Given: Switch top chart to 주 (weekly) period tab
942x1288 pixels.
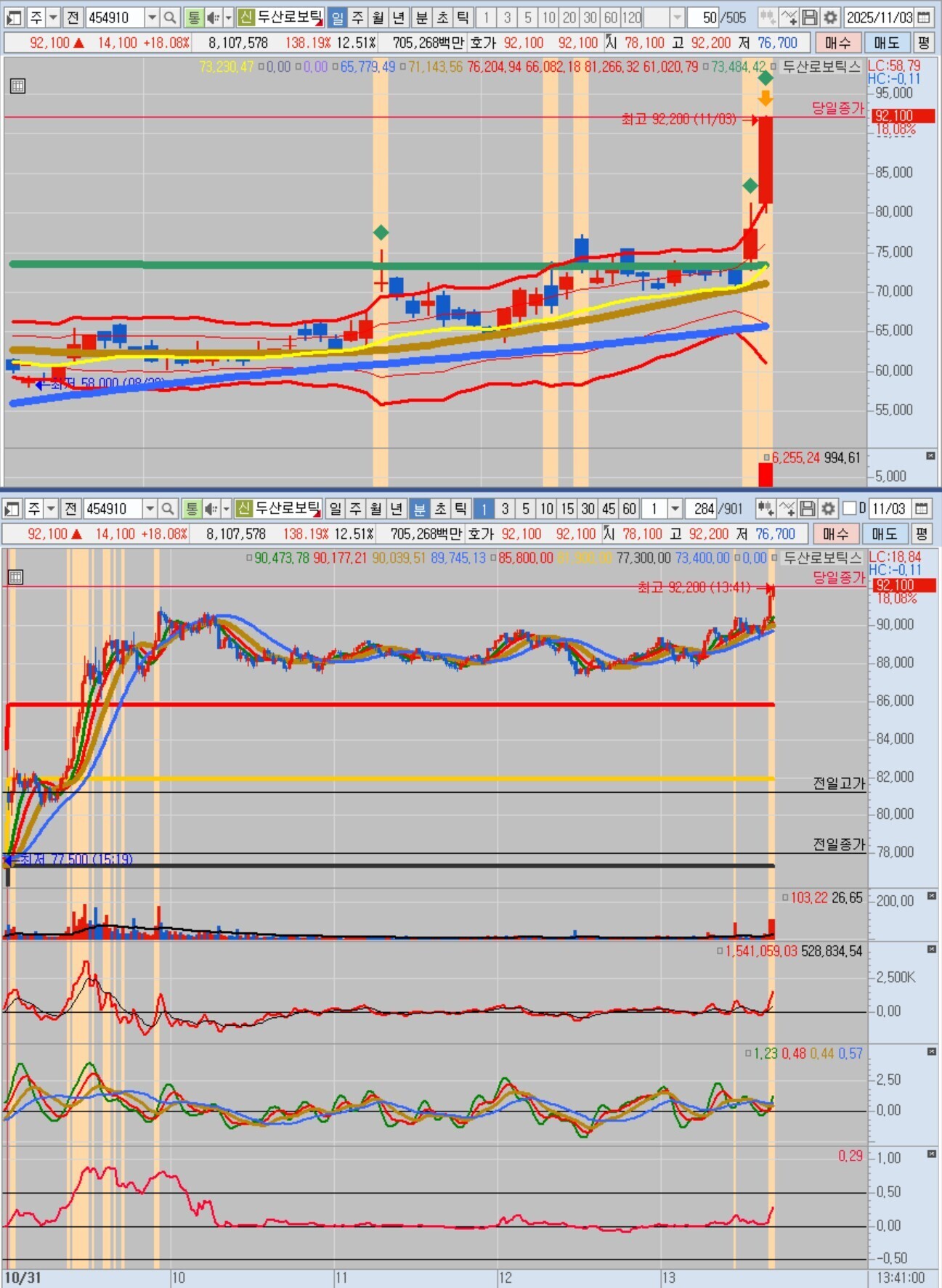Looking at the screenshot, I should tap(358, 17).
